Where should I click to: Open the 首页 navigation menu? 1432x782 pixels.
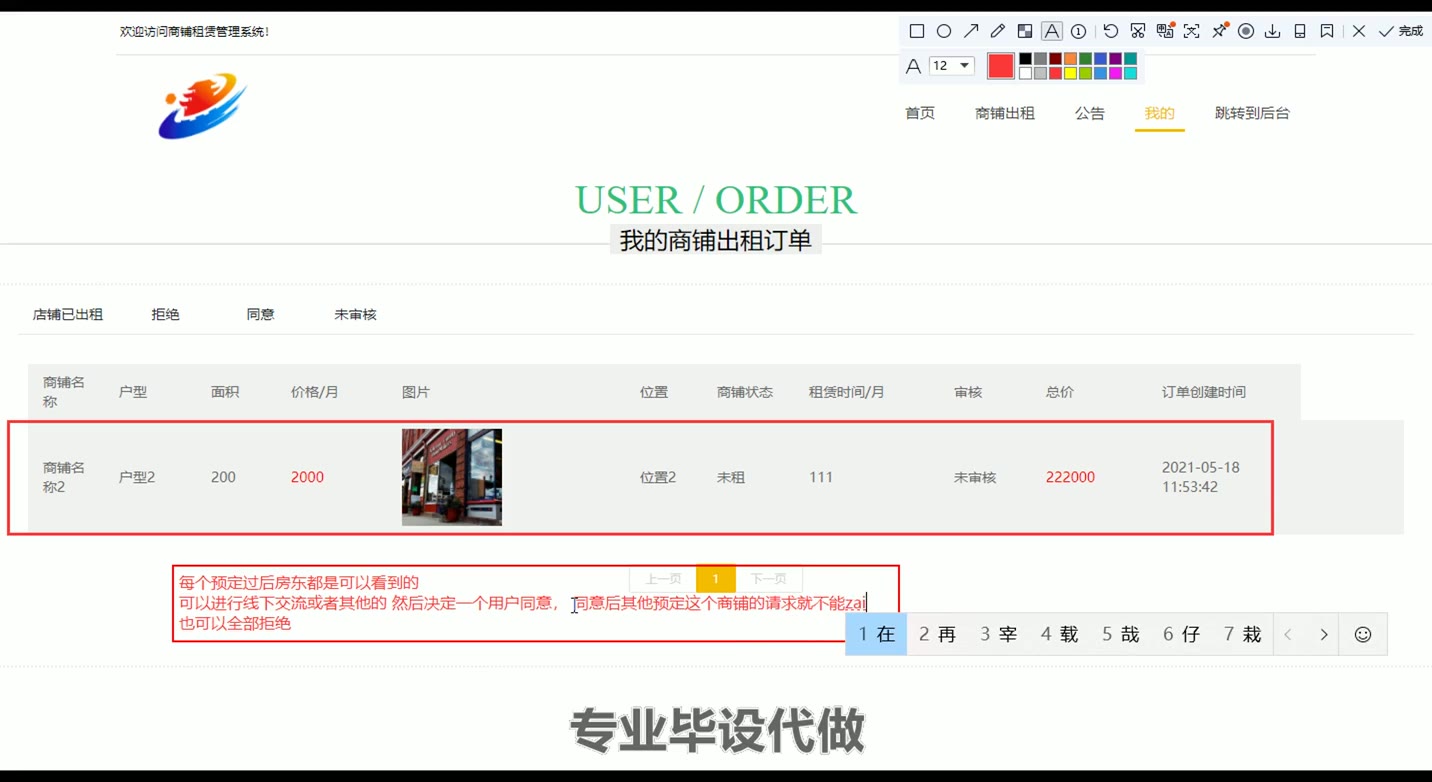(x=920, y=113)
